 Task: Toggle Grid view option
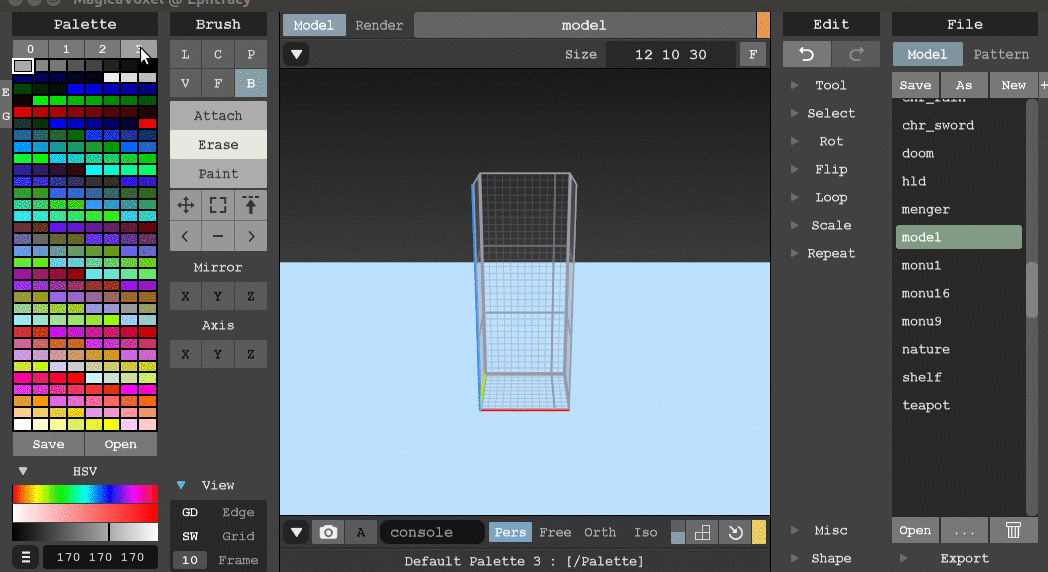click(x=238, y=536)
